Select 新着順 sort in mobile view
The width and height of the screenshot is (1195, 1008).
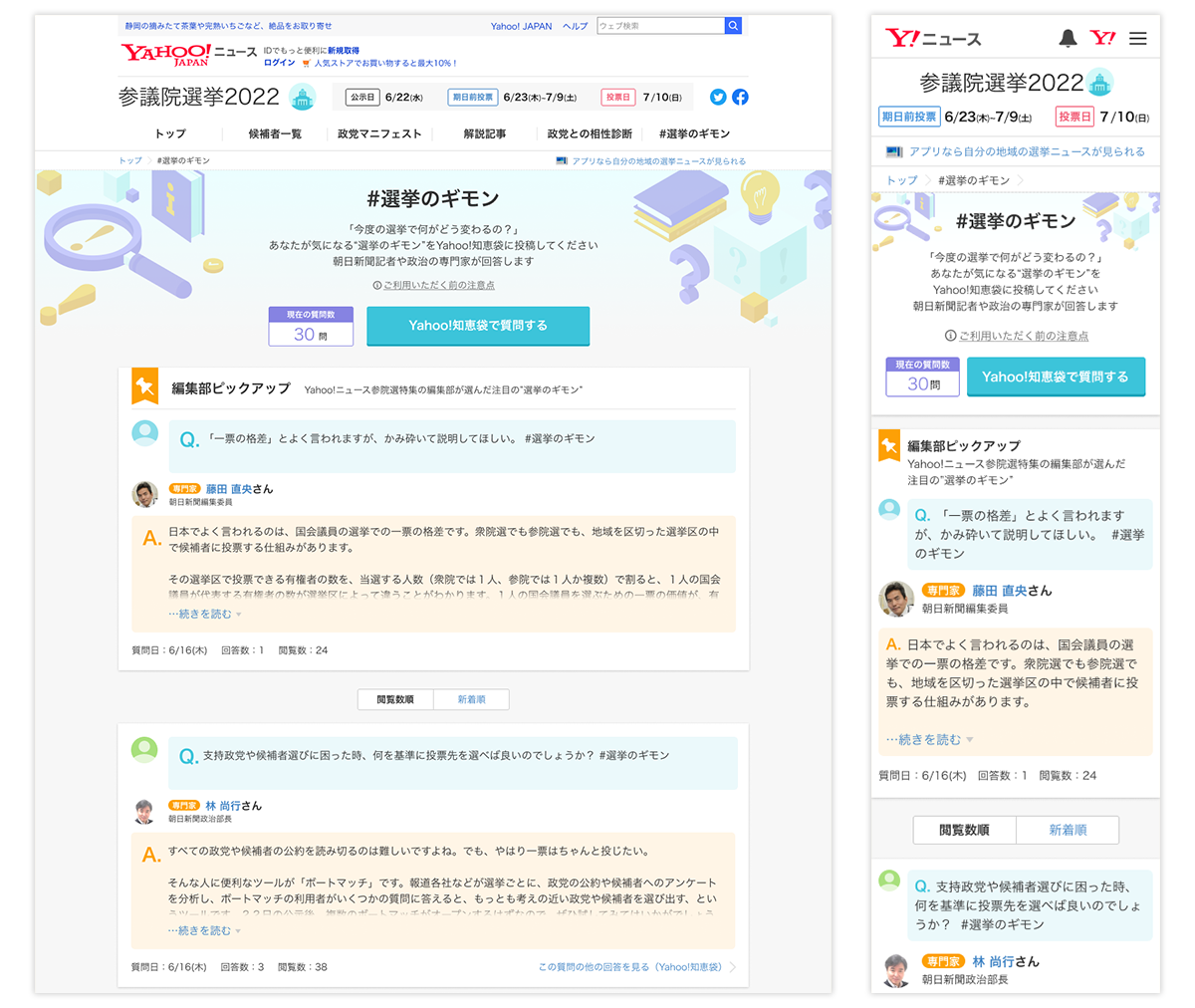coord(1068,830)
